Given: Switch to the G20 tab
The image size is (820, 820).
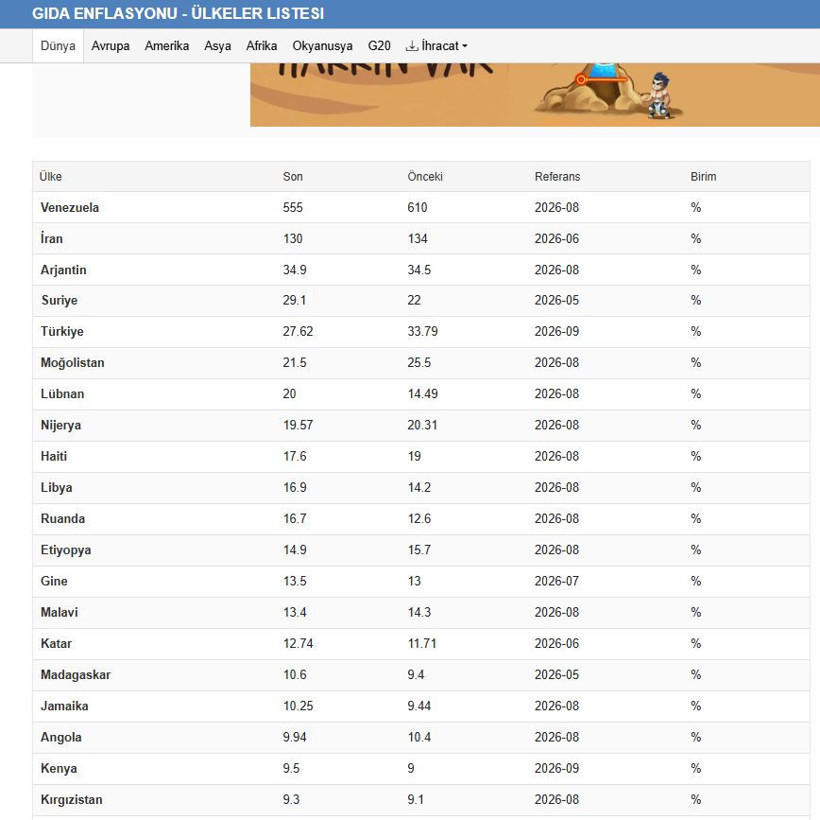Looking at the screenshot, I should (379, 46).
